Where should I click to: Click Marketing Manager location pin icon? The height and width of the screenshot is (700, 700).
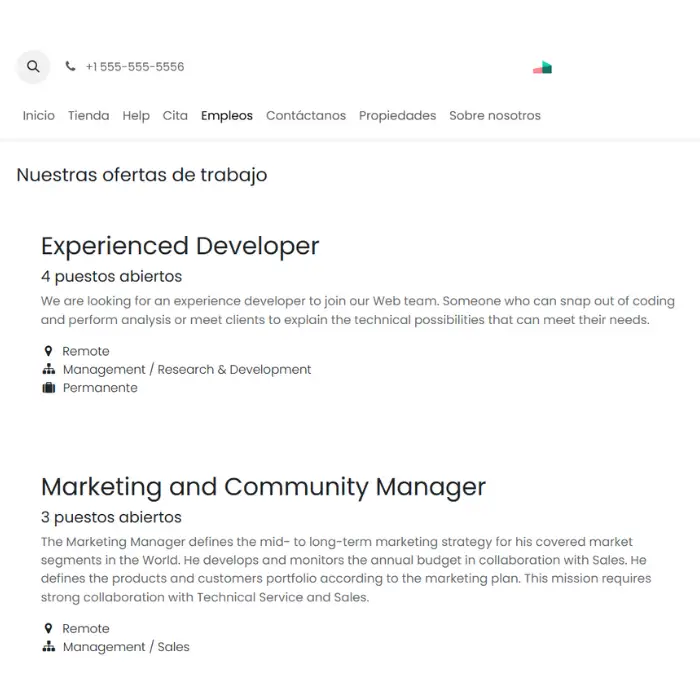click(48, 629)
